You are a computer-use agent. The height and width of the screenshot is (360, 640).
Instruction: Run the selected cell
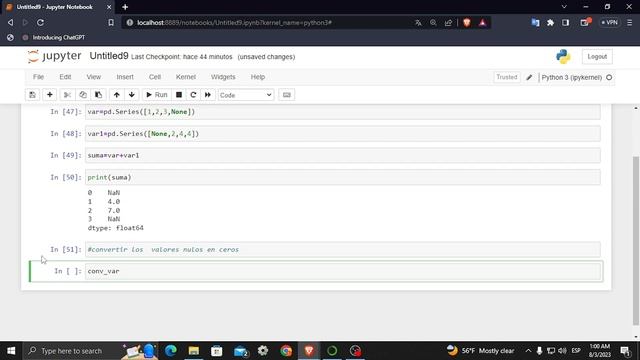(x=157, y=95)
